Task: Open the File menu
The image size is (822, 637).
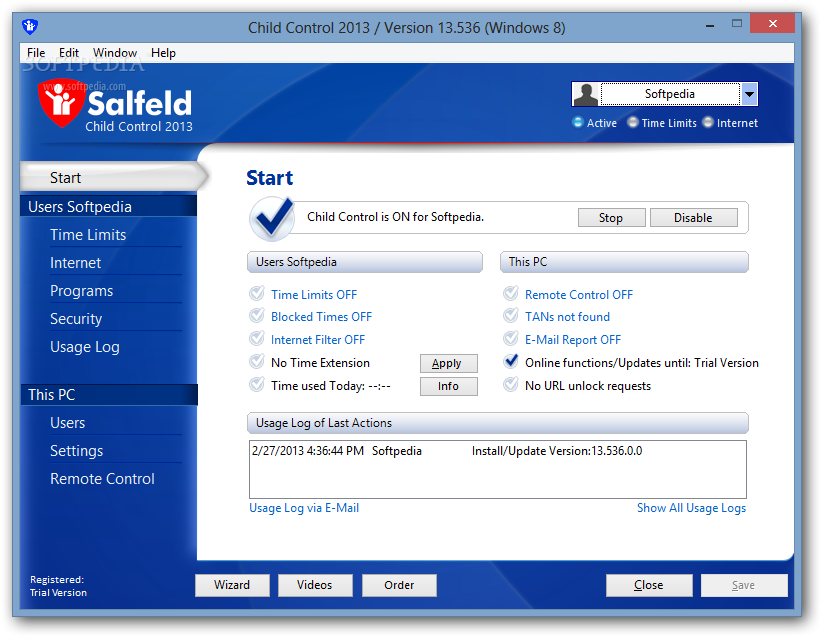Action: 36,53
